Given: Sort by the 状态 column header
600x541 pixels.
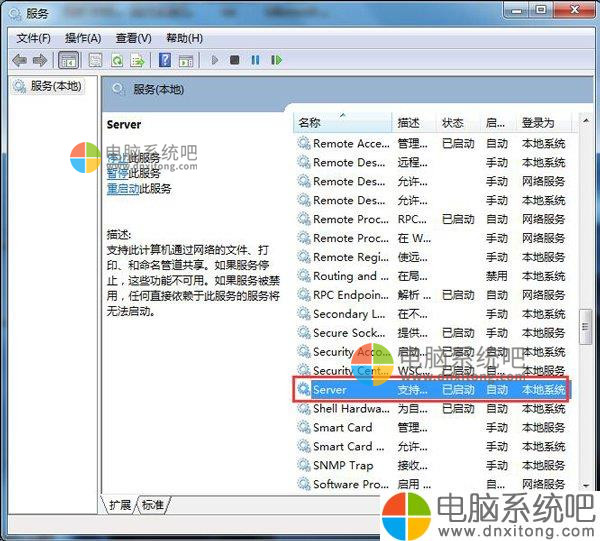Looking at the screenshot, I should tap(453, 122).
